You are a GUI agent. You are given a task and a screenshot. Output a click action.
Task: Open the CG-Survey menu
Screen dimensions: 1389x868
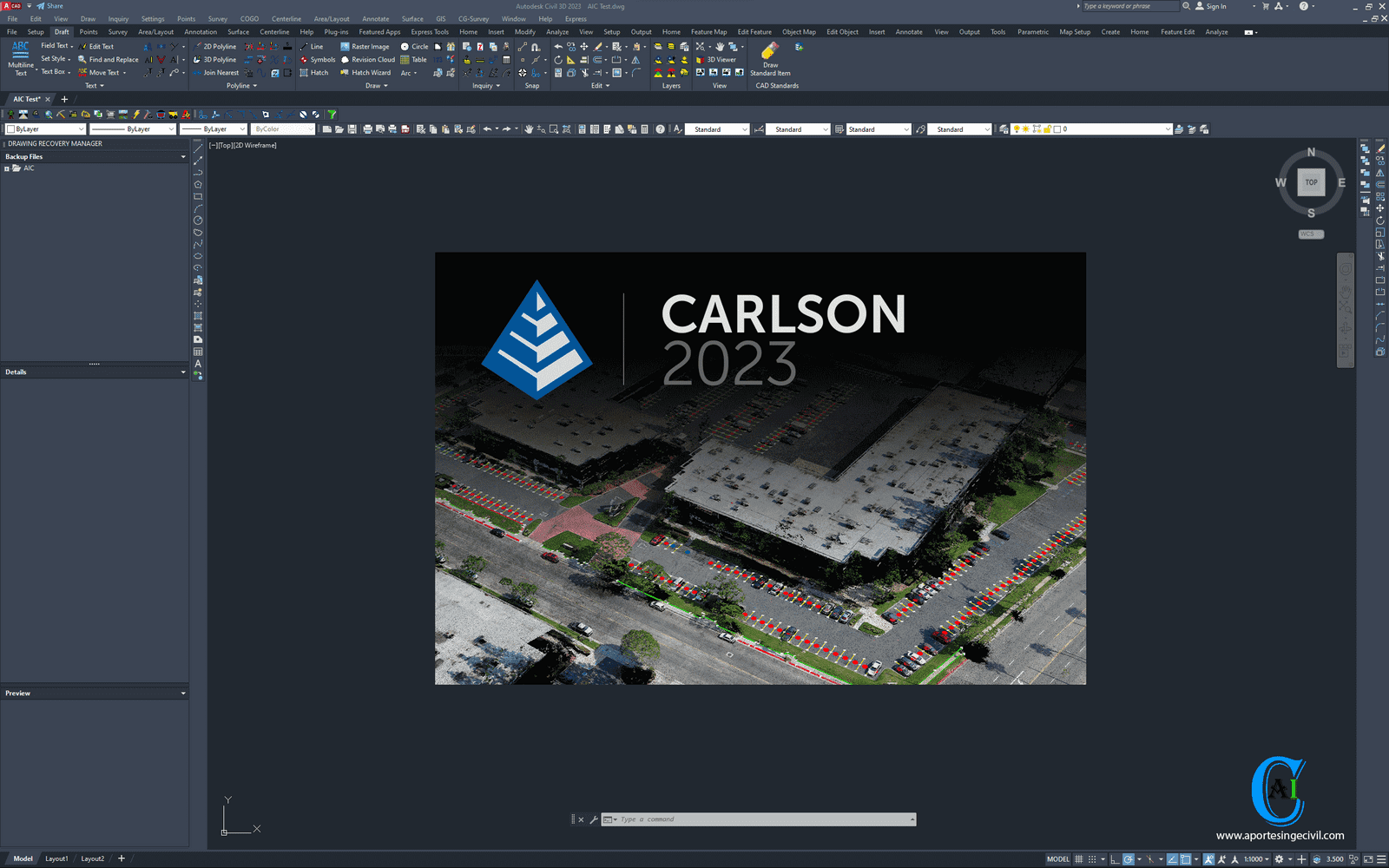(473, 19)
